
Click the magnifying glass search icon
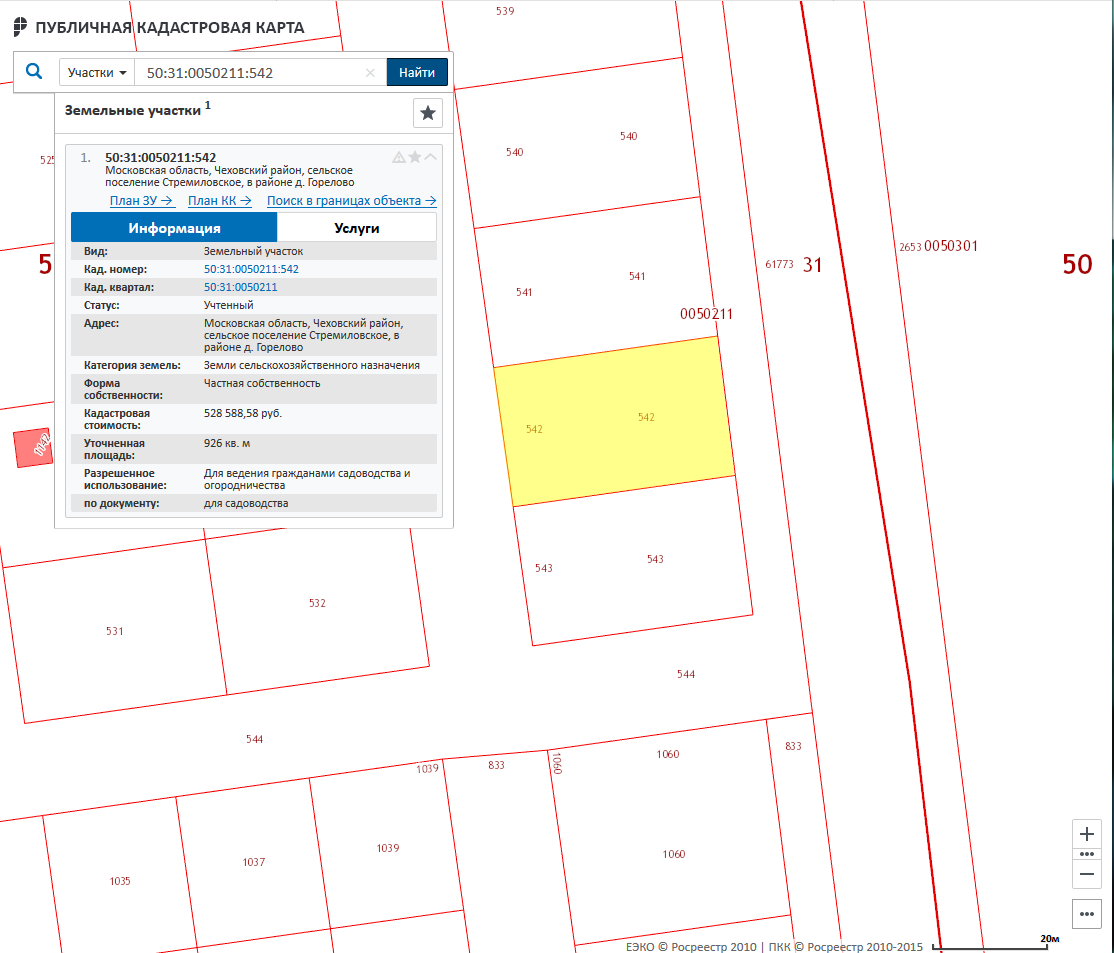click(x=34, y=72)
